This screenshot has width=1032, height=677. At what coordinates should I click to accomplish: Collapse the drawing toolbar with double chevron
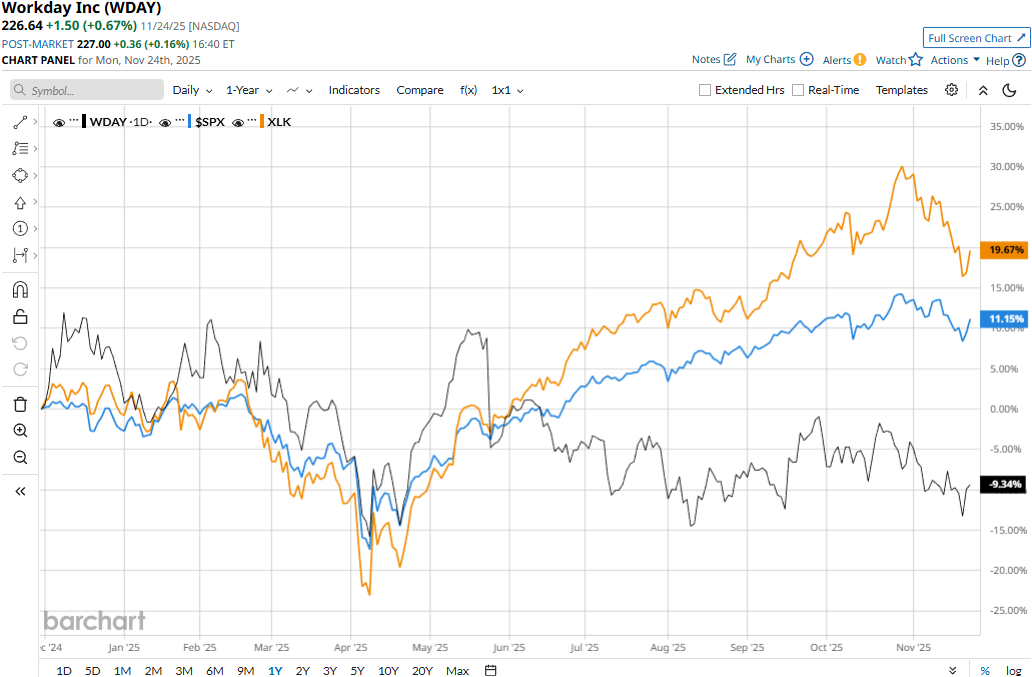20,491
